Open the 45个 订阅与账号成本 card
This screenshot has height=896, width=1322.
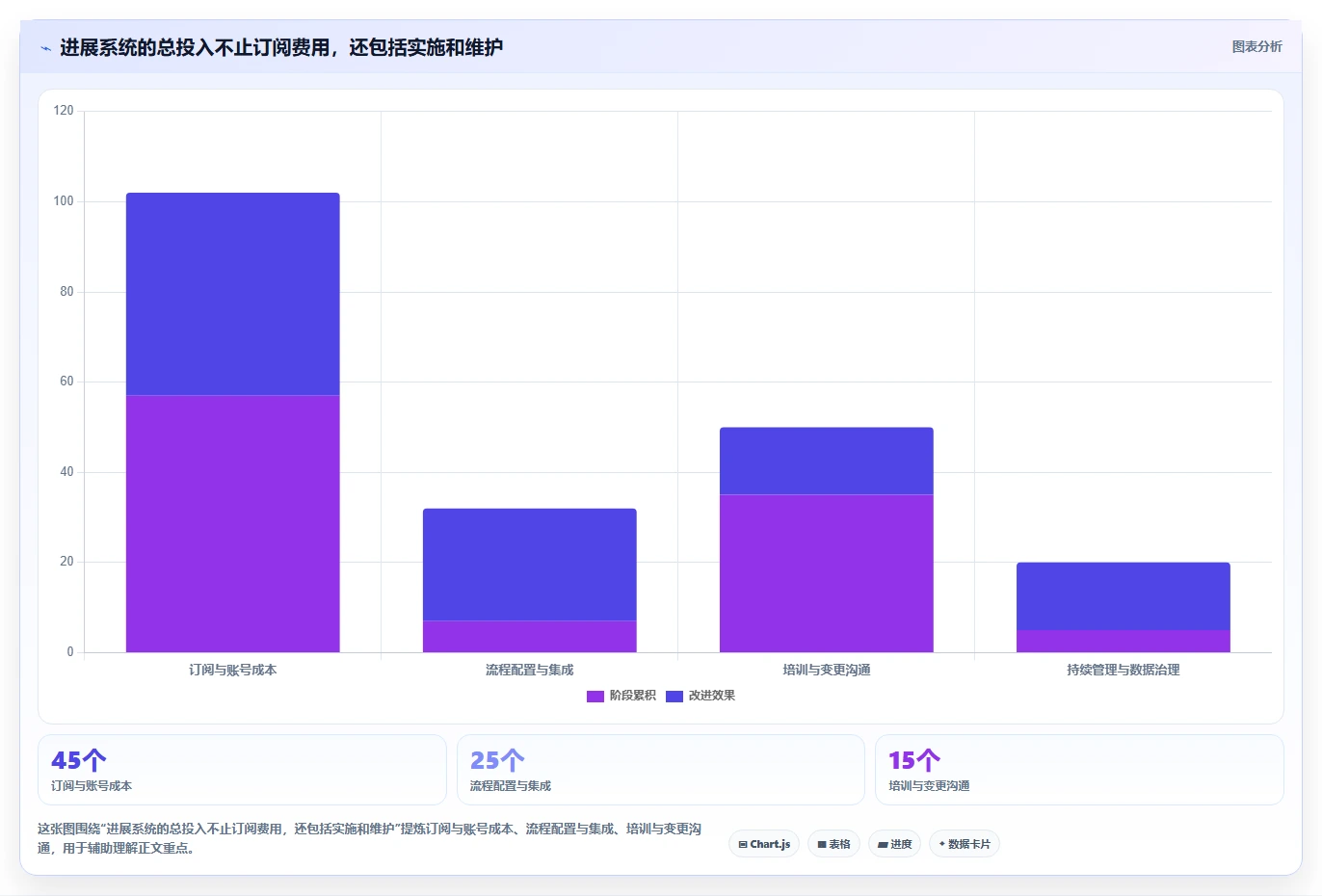[242, 770]
